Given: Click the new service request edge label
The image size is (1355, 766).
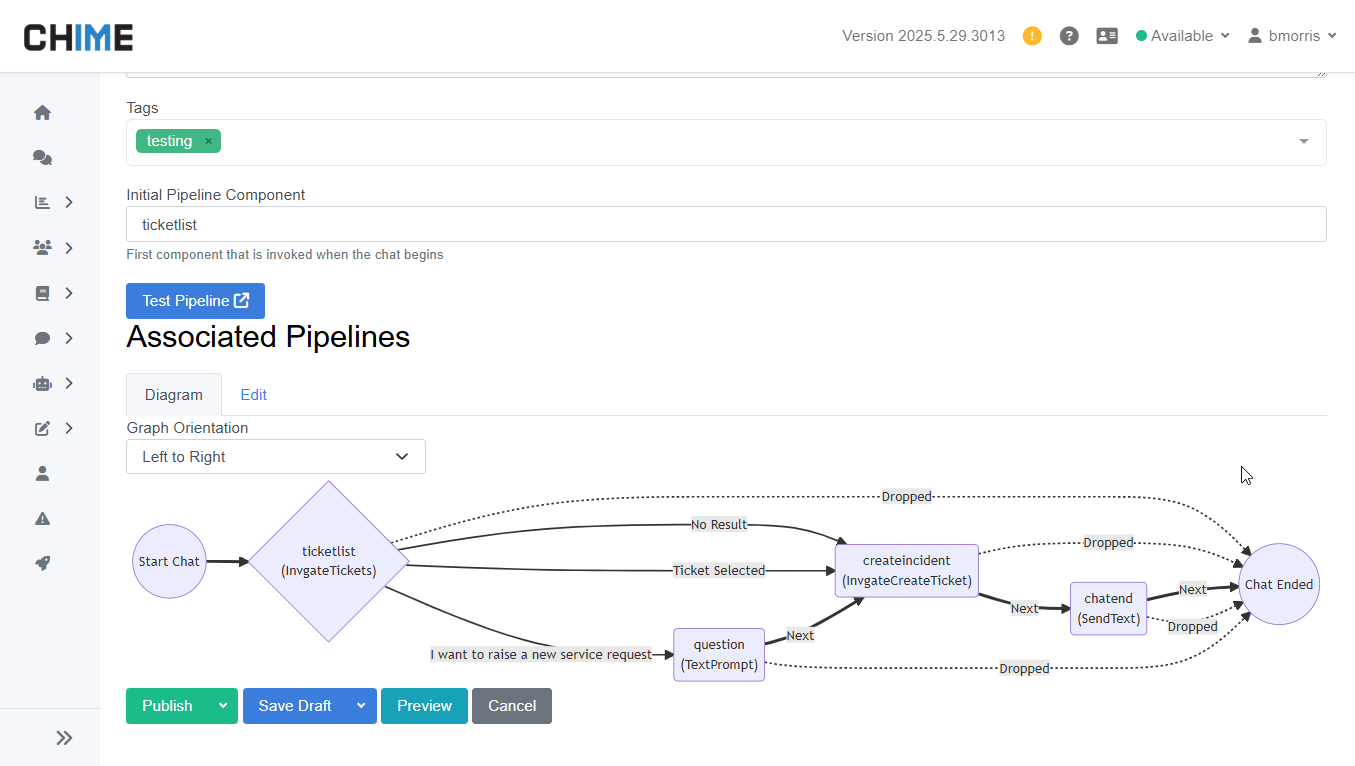Looking at the screenshot, I should click(541, 655).
